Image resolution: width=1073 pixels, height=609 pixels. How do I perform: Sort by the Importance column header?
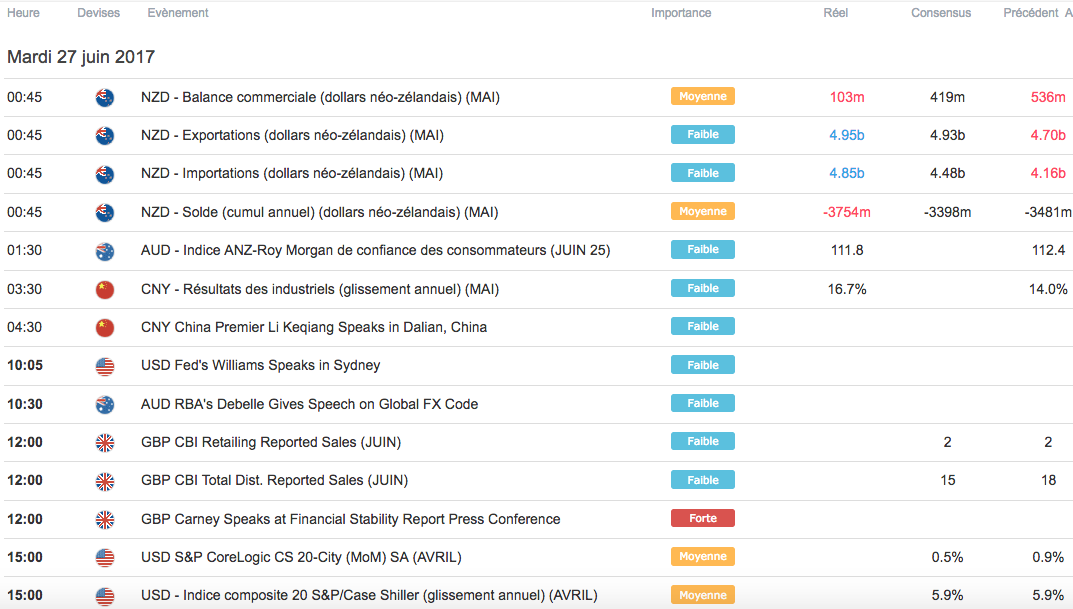pos(681,13)
